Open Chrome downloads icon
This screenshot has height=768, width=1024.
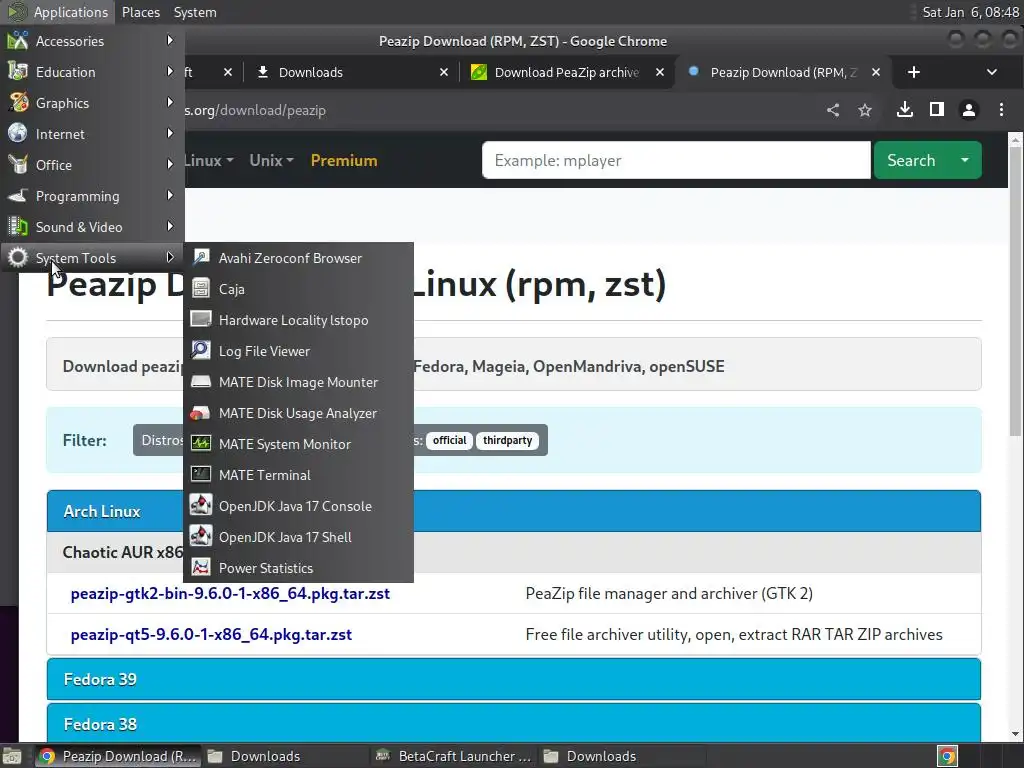(904, 110)
